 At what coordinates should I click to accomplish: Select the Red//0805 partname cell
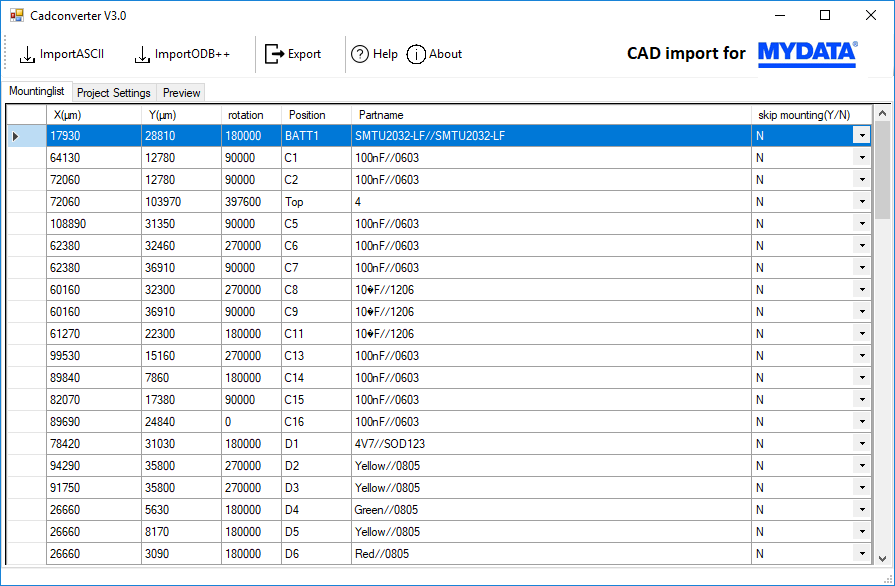pos(551,554)
